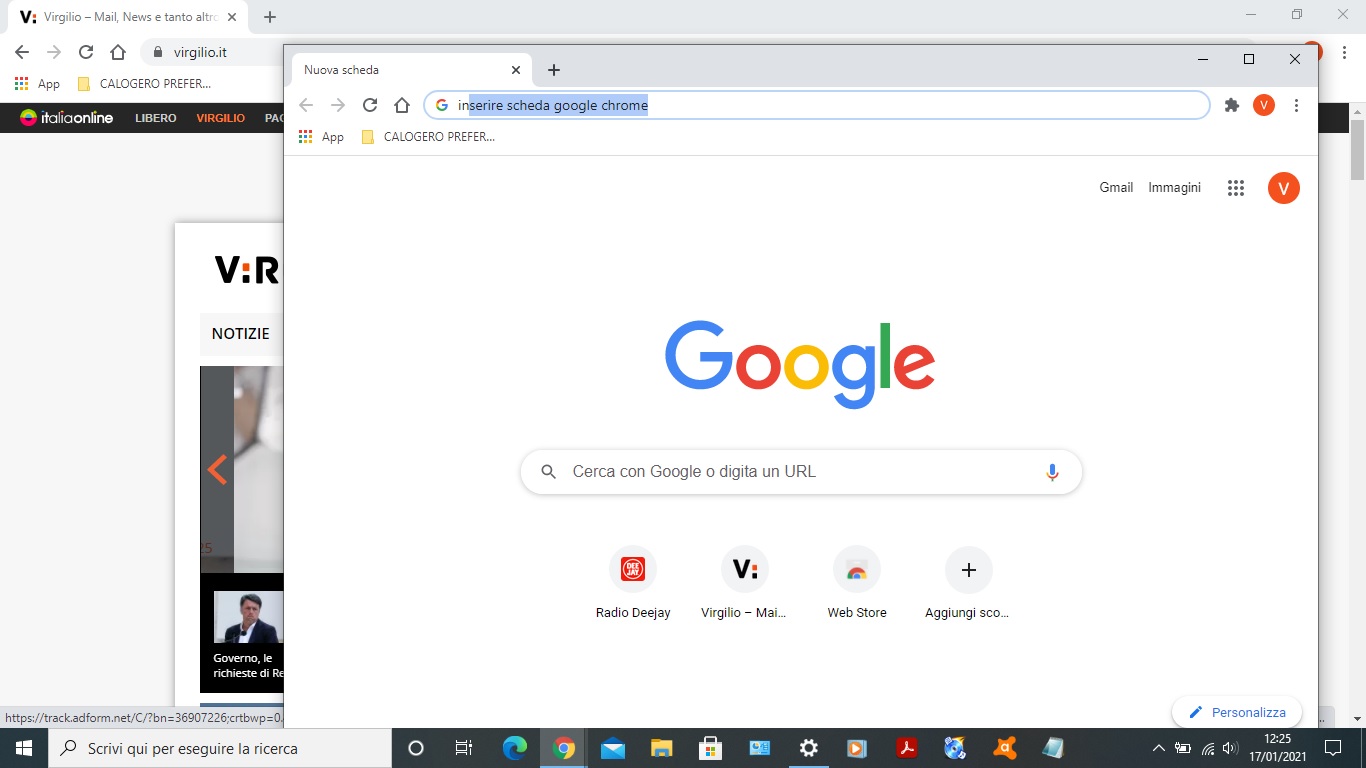The width and height of the screenshot is (1366, 768).
Task: Click the italiaonline logo
Action: tap(67, 118)
